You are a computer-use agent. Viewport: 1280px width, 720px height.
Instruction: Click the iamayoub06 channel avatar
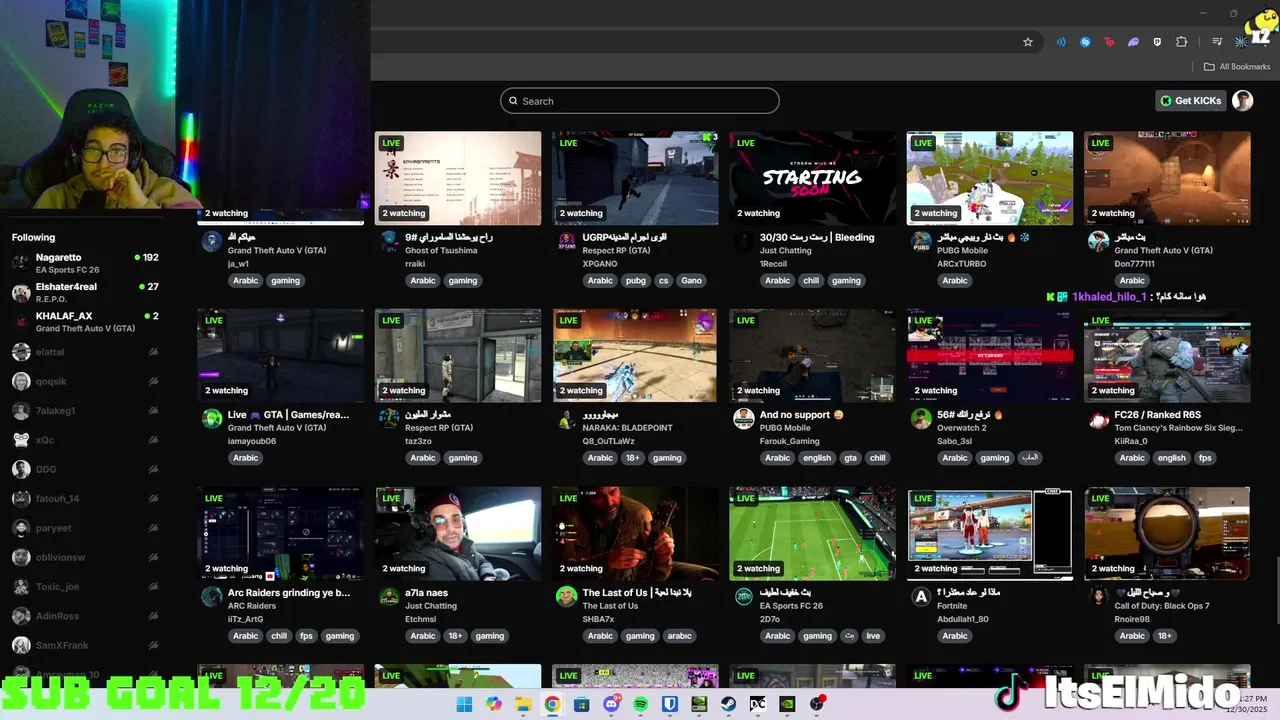click(212, 420)
